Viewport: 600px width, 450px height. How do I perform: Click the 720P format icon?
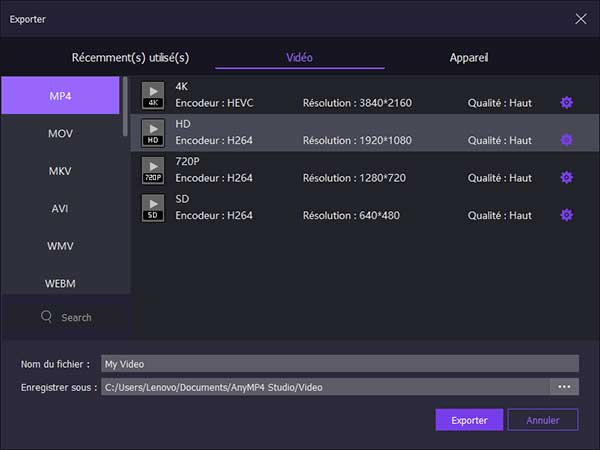click(x=152, y=171)
